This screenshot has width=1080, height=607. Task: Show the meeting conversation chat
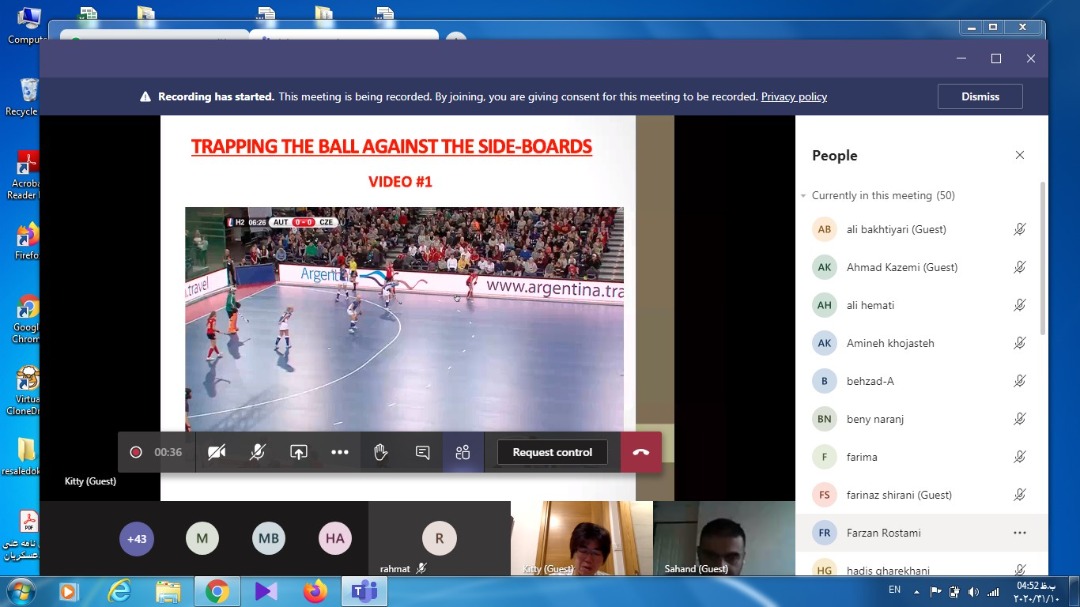[x=422, y=452]
